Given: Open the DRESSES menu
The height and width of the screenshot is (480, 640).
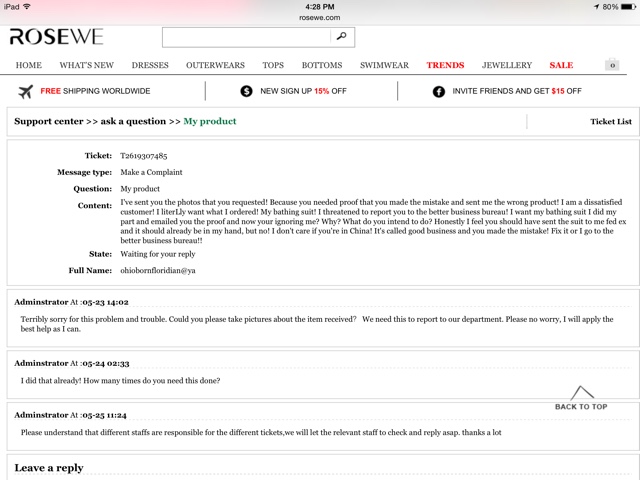Looking at the screenshot, I should click(x=150, y=65).
